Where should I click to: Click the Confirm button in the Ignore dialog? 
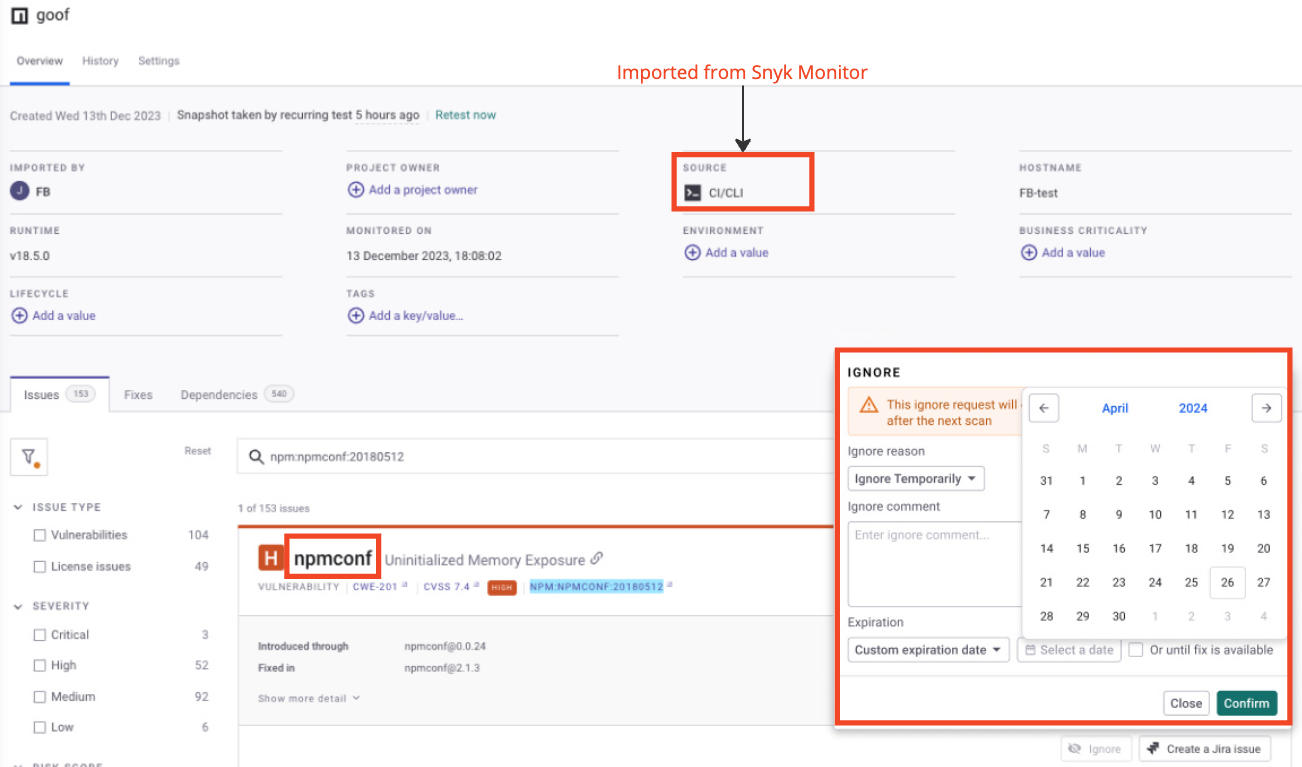pyautogui.click(x=1246, y=703)
